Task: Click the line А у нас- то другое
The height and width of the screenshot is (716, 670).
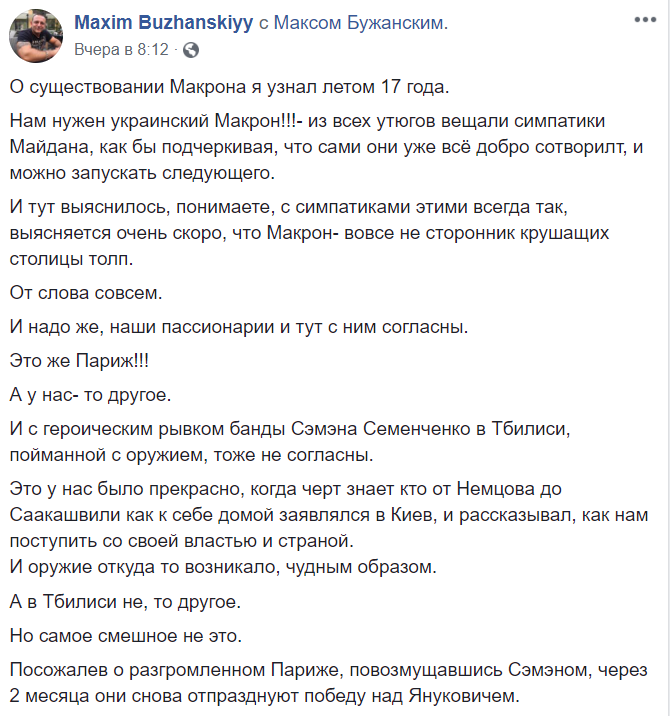Action: click(92, 392)
